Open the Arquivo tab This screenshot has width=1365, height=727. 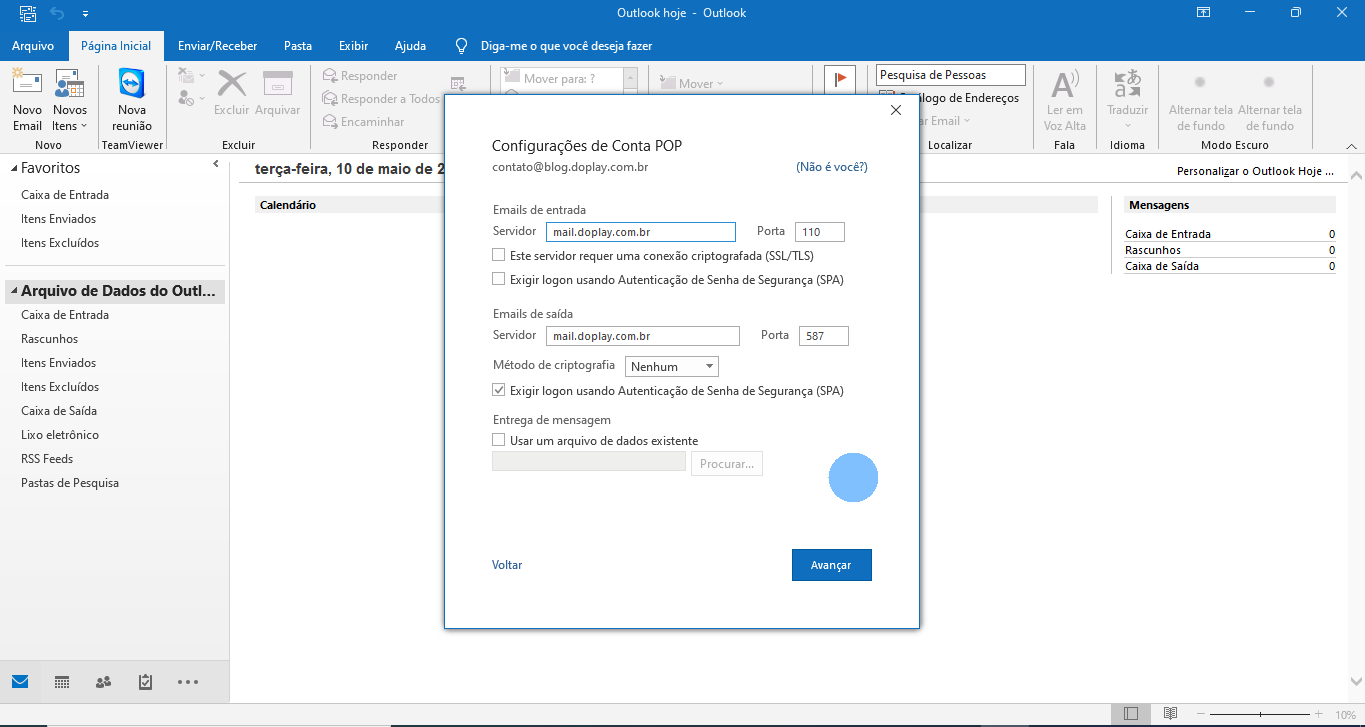[33, 46]
